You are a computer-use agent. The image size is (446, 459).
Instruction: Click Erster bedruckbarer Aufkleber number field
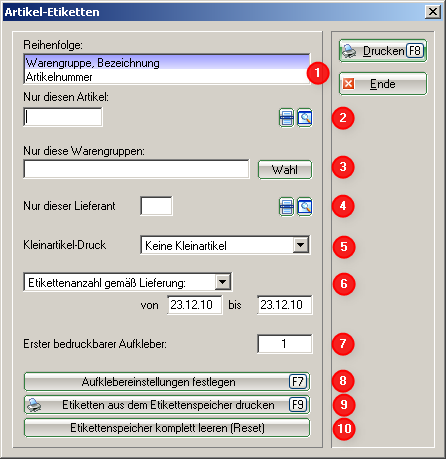point(285,344)
